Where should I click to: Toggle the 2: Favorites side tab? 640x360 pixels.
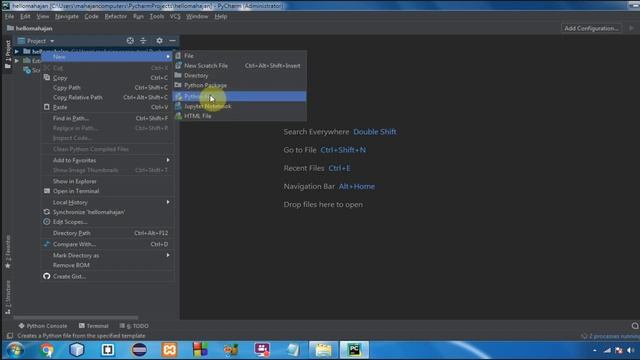point(8,251)
